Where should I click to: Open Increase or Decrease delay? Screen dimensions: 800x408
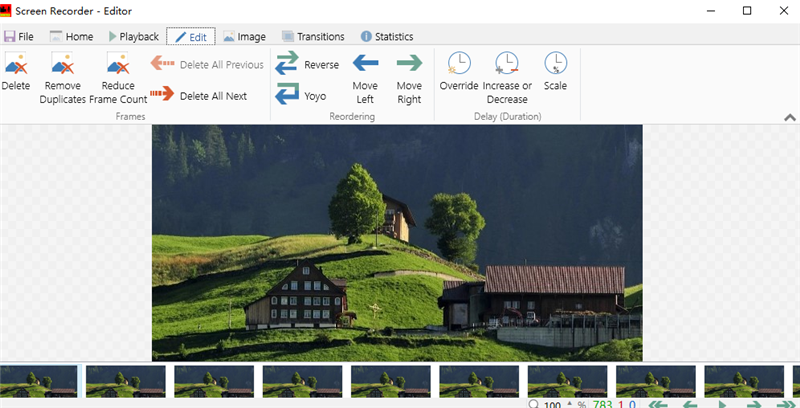(507, 78)
